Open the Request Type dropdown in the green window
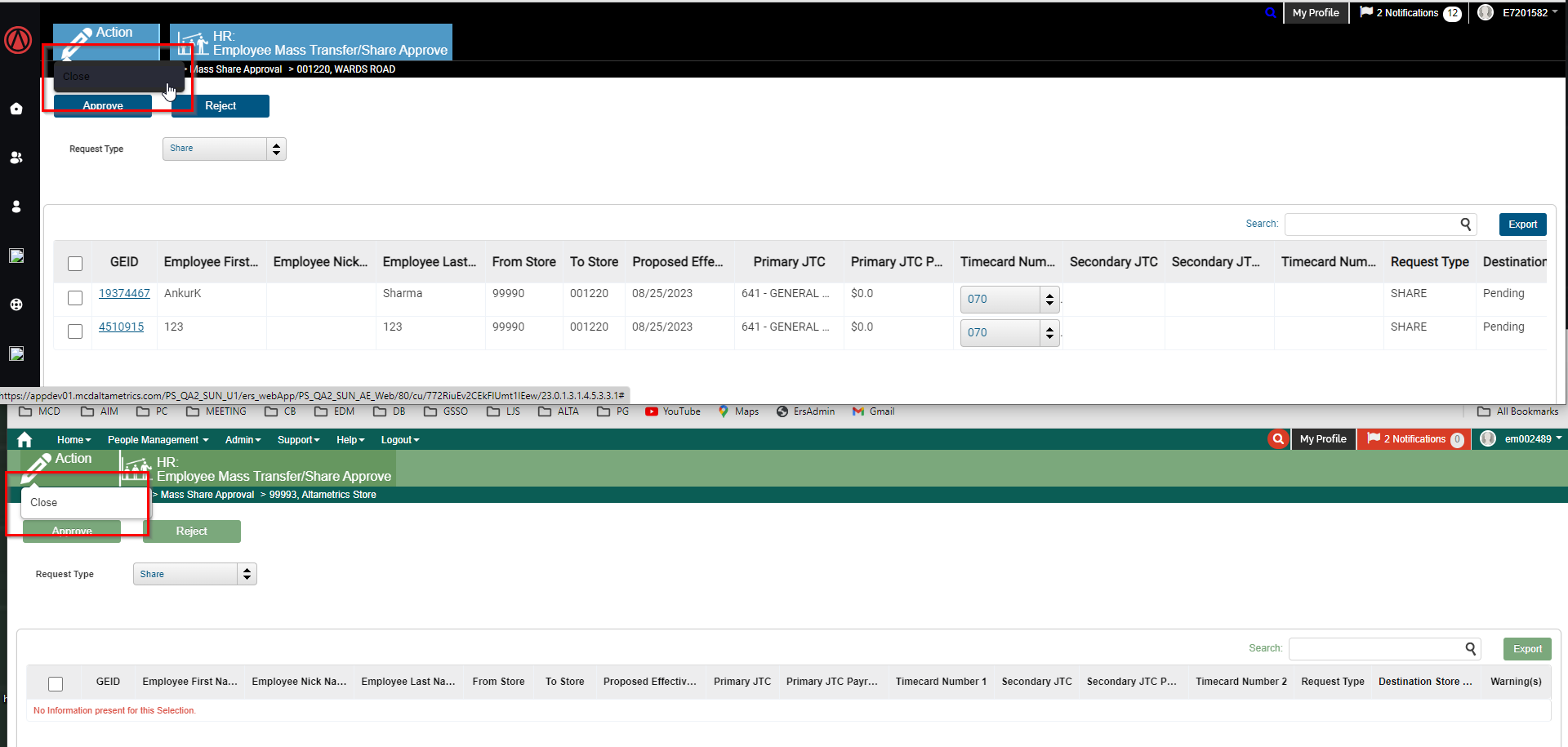This screenshot has width=1568, height=747. point(195,574)
